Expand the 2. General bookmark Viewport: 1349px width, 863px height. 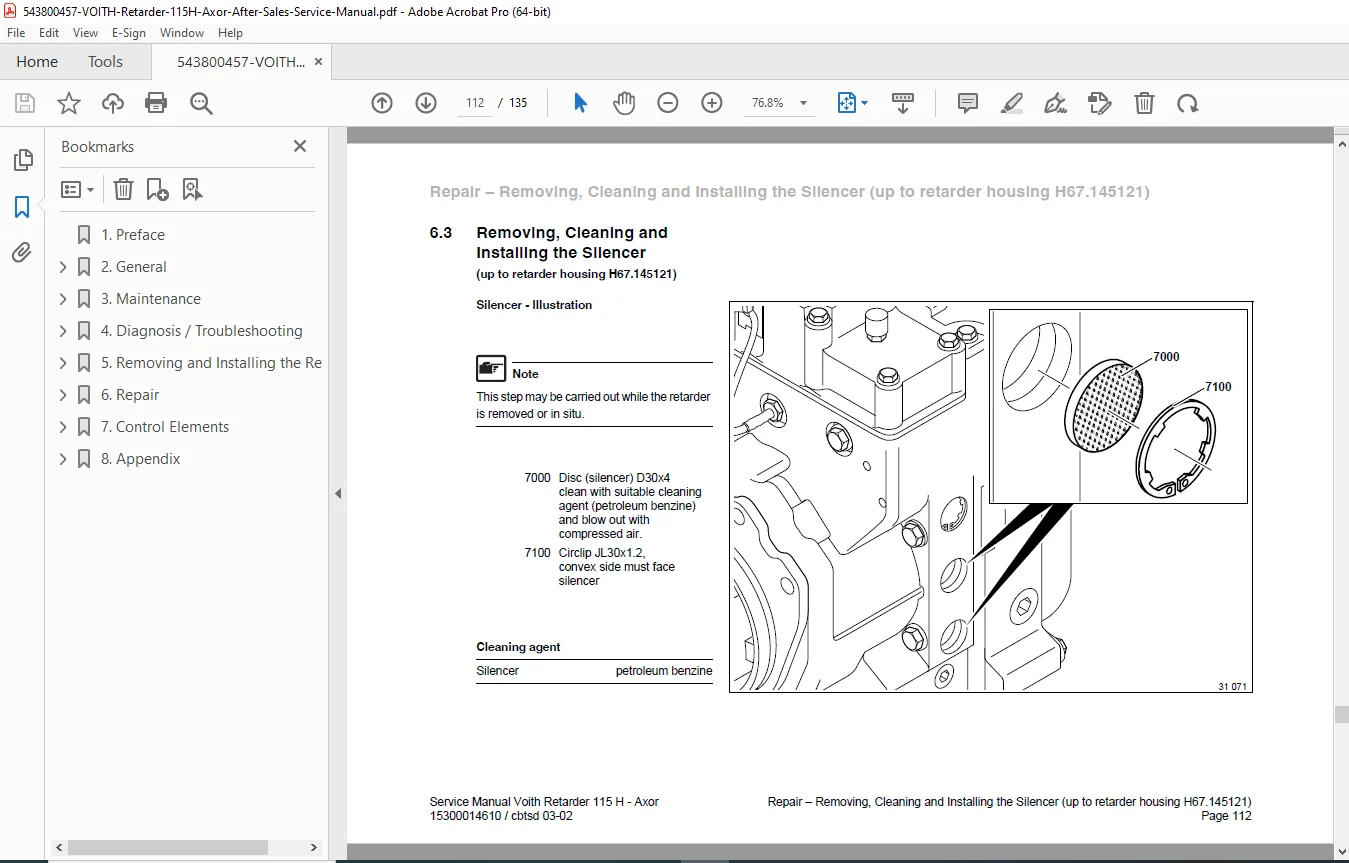click(x=63, y=267)
